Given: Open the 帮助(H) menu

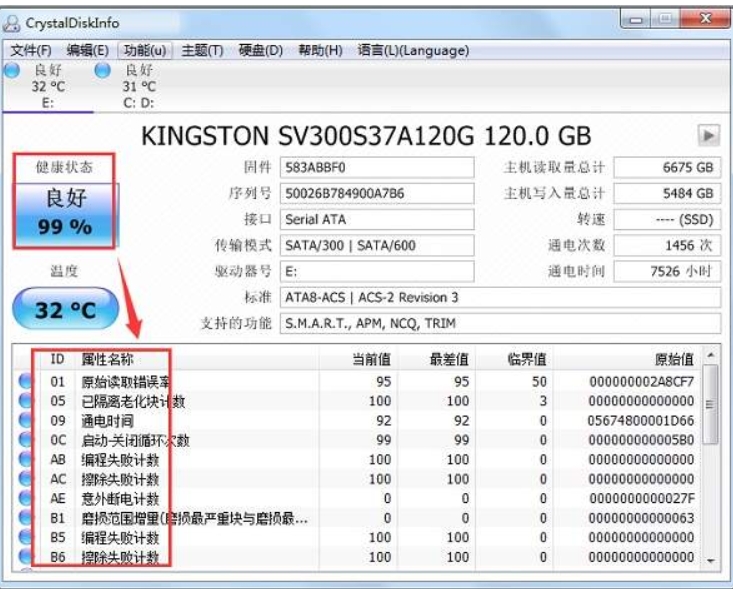Looking at the screenshot, I should pyautogui.click(x=320, y=50).
